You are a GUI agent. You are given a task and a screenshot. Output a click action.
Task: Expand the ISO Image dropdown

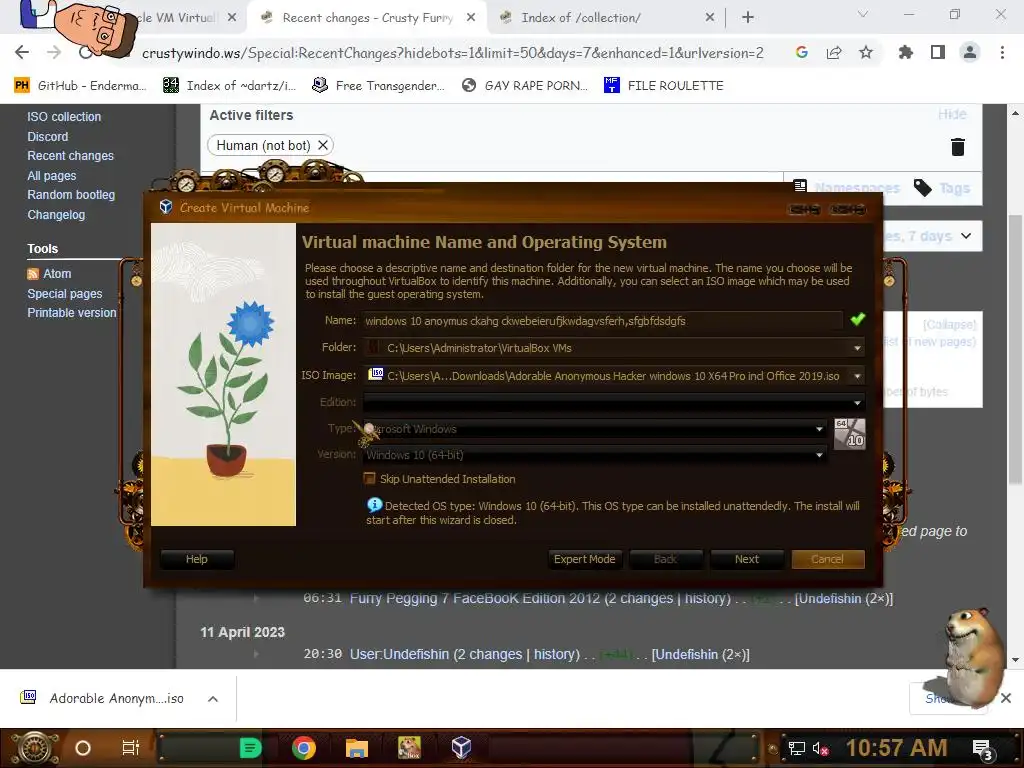[x=857, y=376]
